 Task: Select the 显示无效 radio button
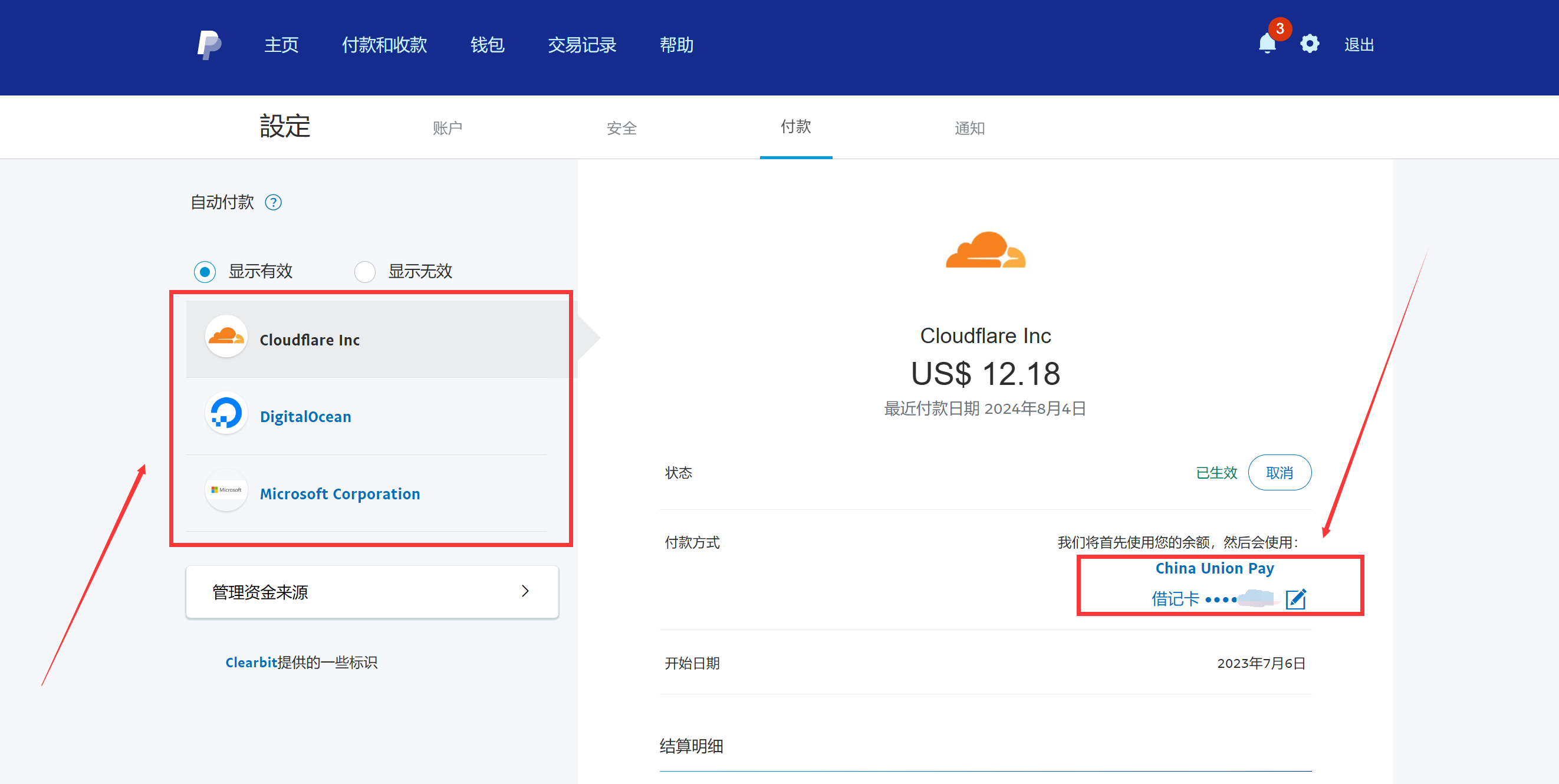[x=365, y=272]
